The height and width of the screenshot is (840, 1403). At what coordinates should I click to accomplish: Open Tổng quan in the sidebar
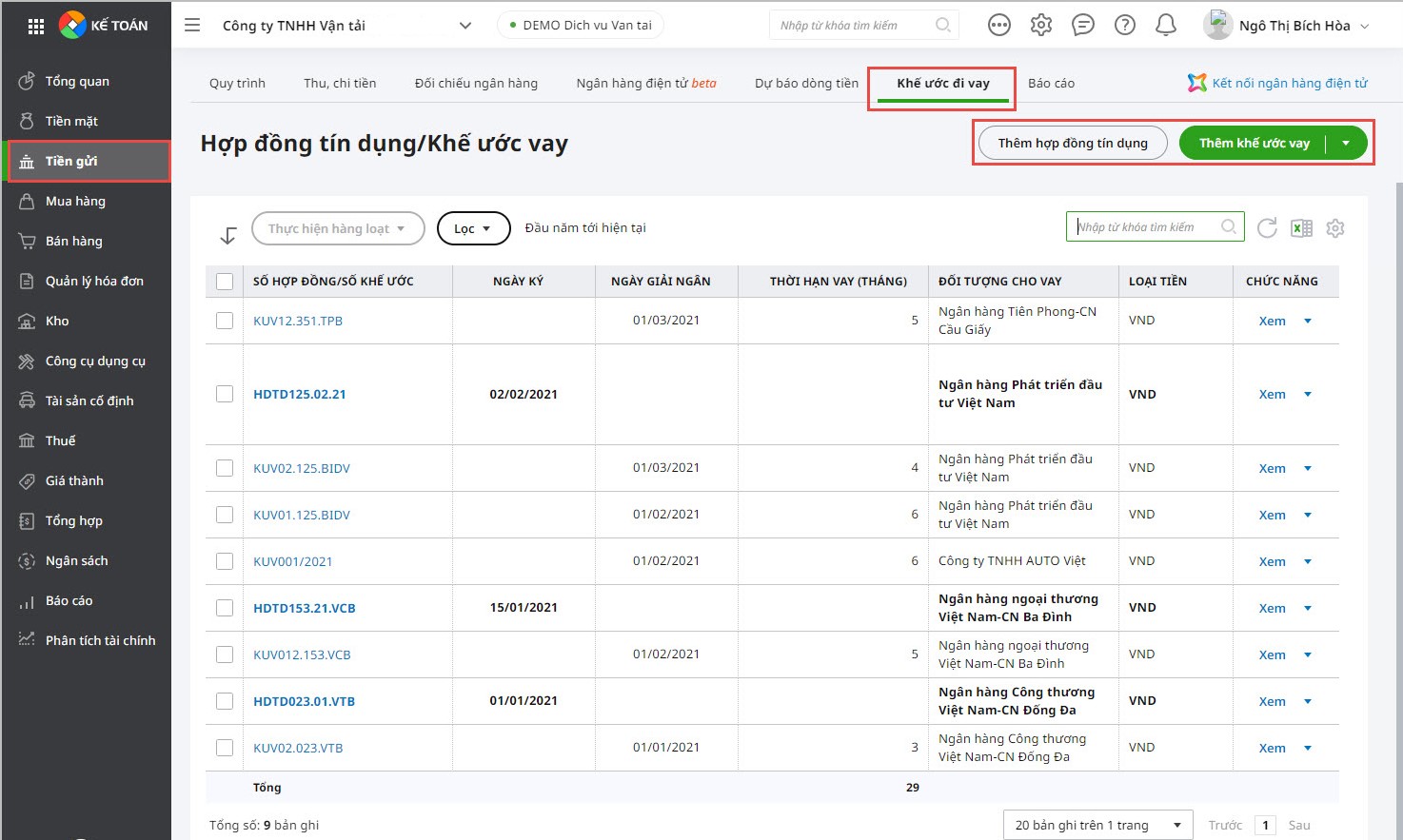[86, 81]
